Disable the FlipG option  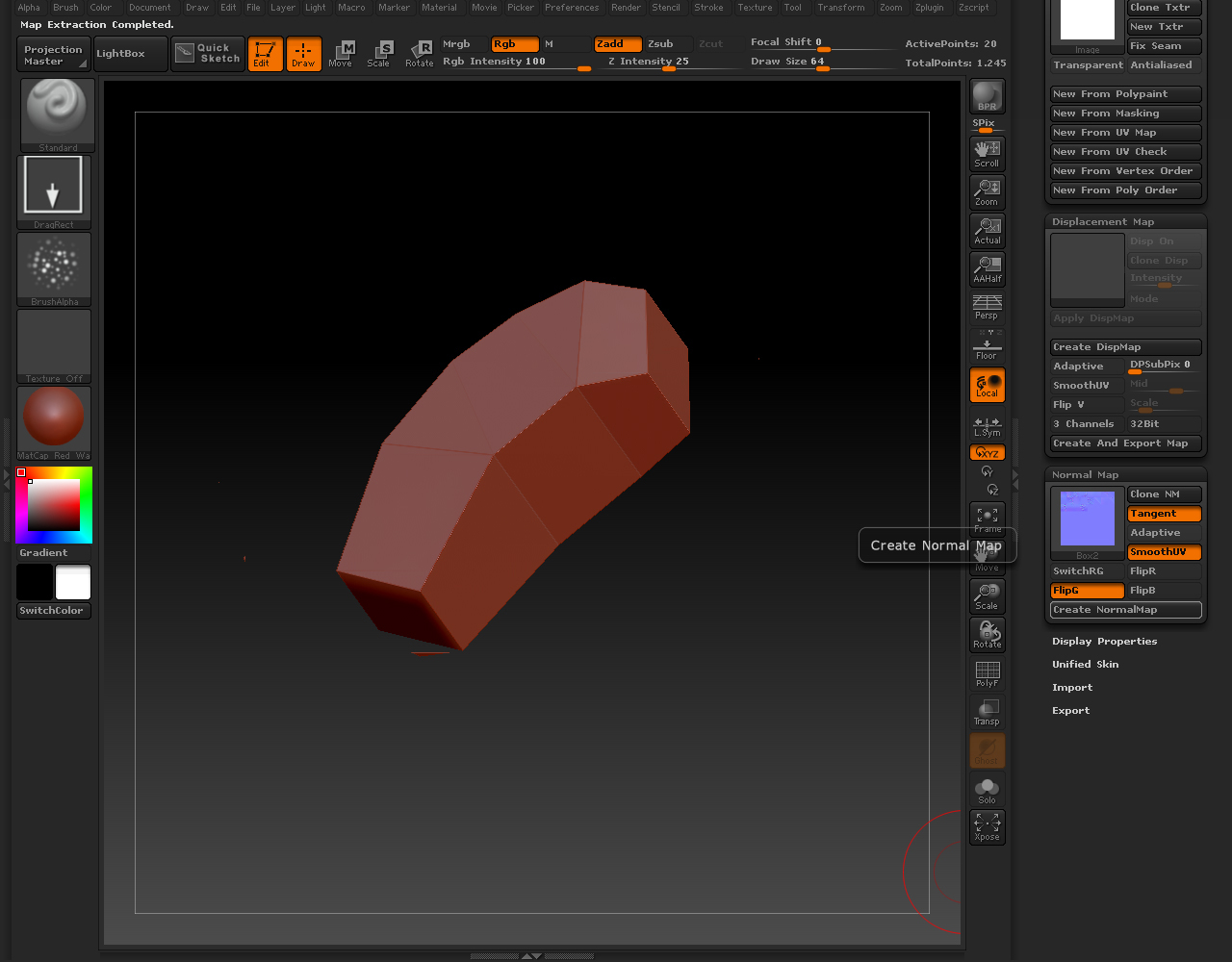(x=1087, y=591)
